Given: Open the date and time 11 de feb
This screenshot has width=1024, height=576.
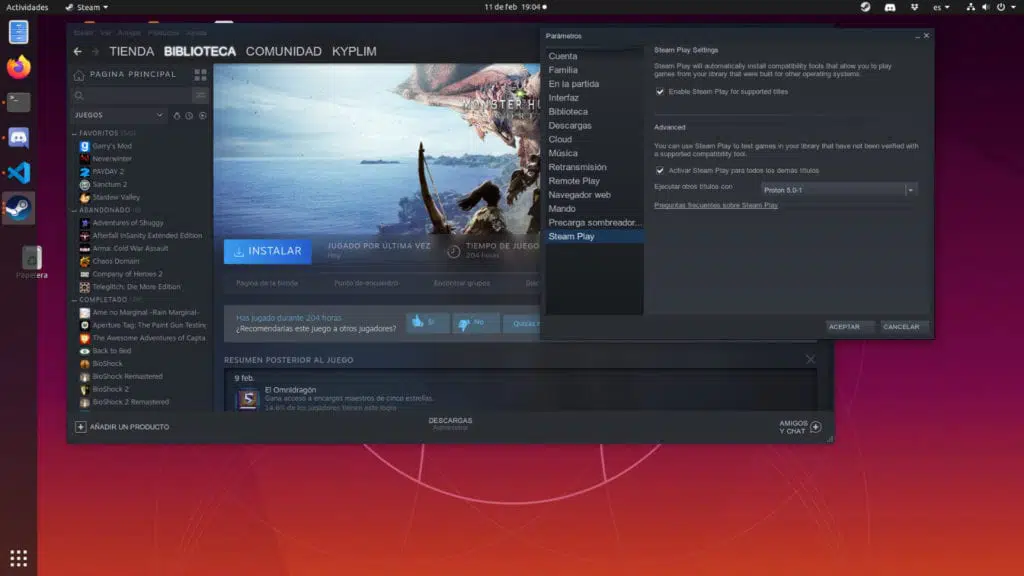Looking at the screenshot, I should 515,7.
